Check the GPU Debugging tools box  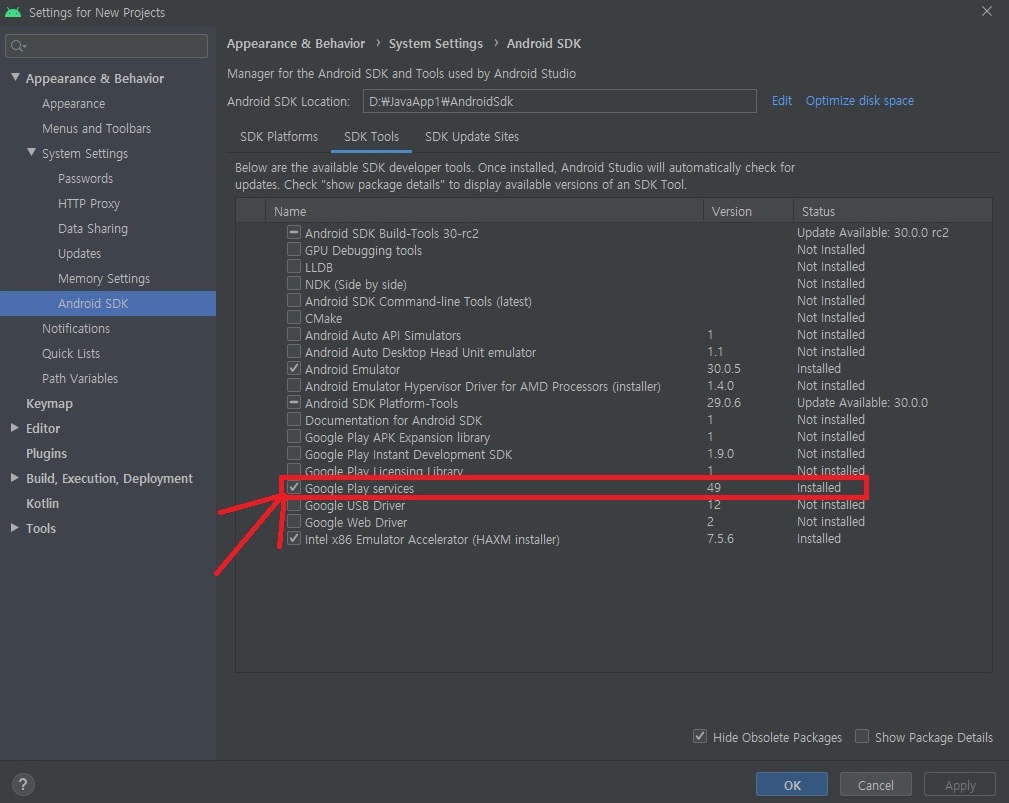[293, 250]
